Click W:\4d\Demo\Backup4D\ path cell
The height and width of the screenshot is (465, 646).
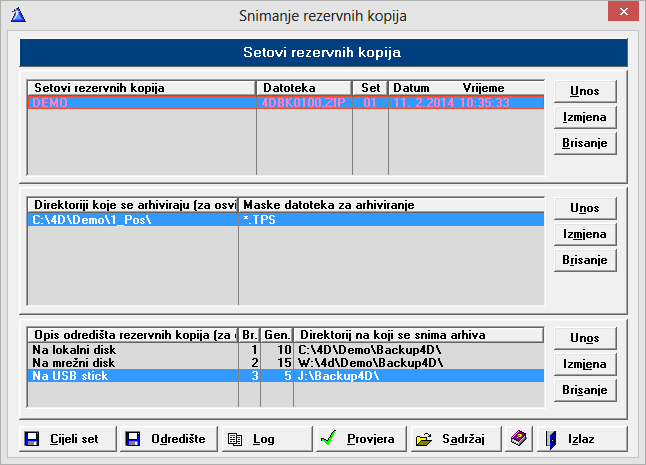coord(419,362)
